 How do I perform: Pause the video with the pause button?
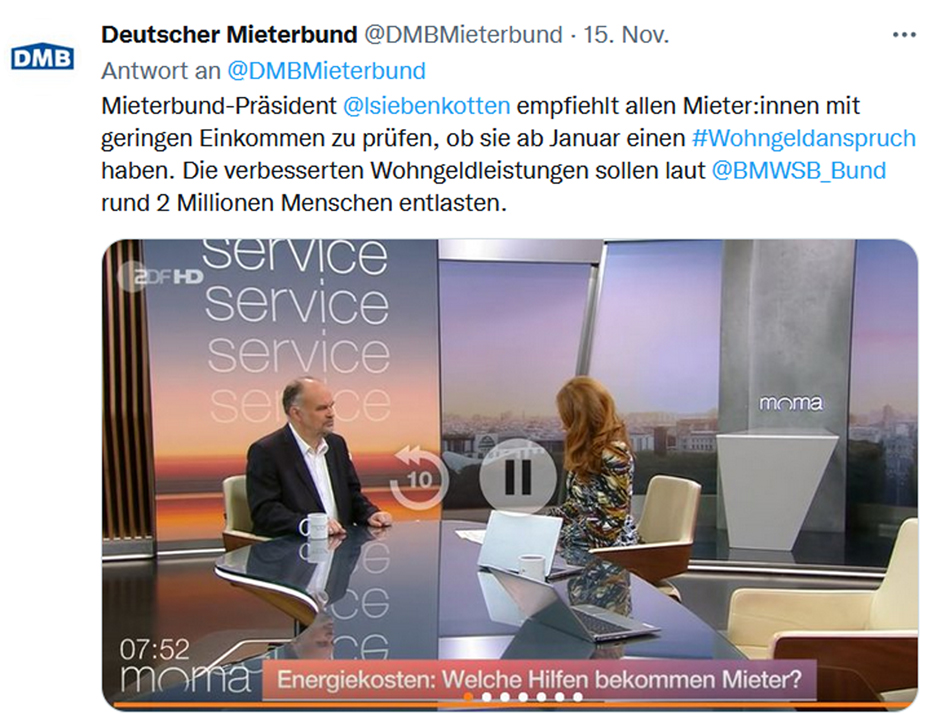click(518, 476)
